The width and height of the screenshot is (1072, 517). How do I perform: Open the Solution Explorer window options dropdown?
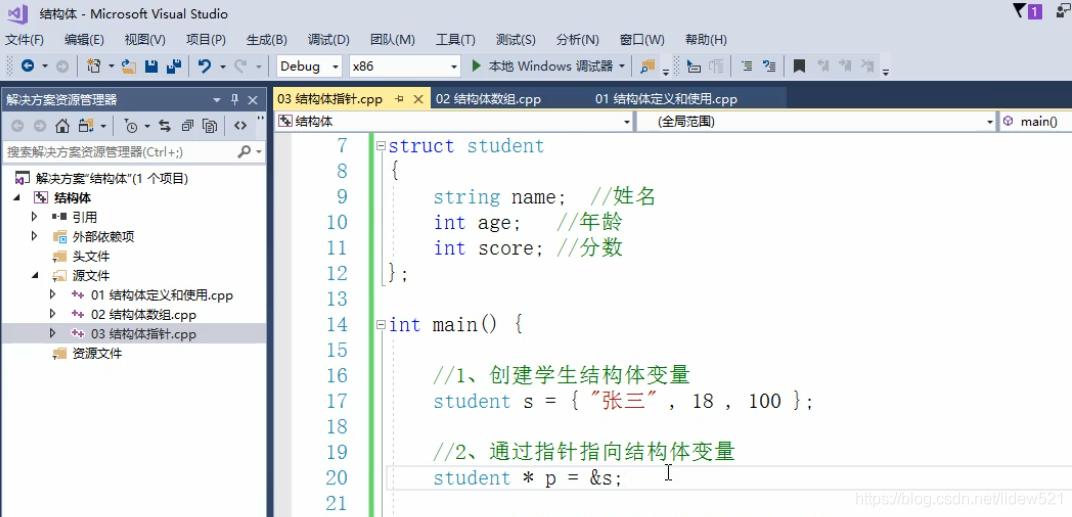217,100
